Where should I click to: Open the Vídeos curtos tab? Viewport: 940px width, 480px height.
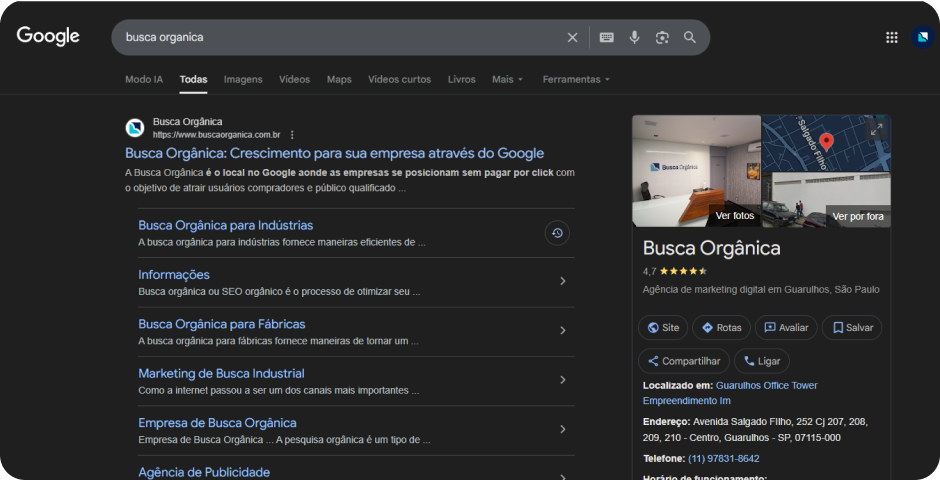[399, 79]
